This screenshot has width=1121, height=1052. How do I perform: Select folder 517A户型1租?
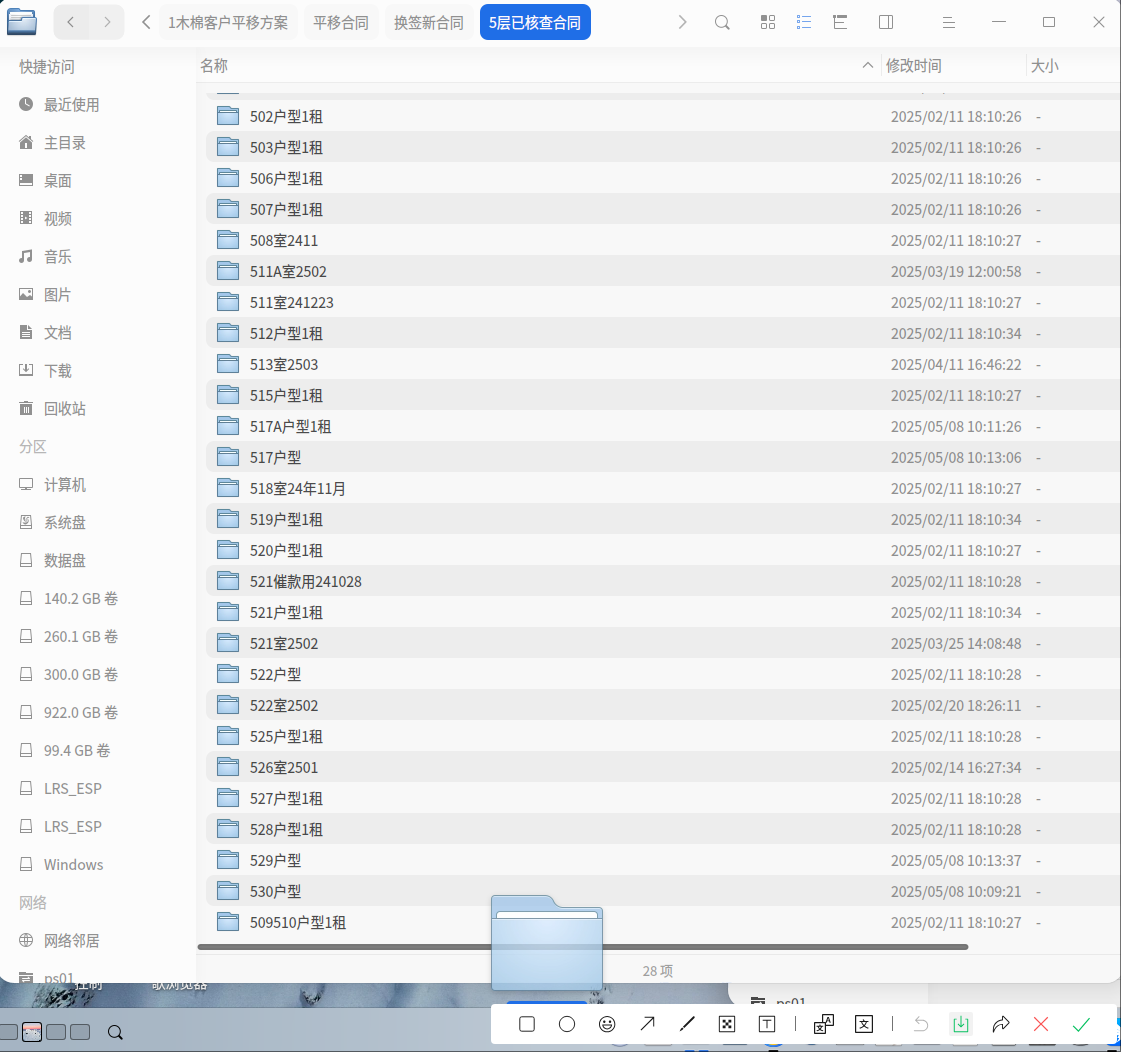(x=663, y=426)
